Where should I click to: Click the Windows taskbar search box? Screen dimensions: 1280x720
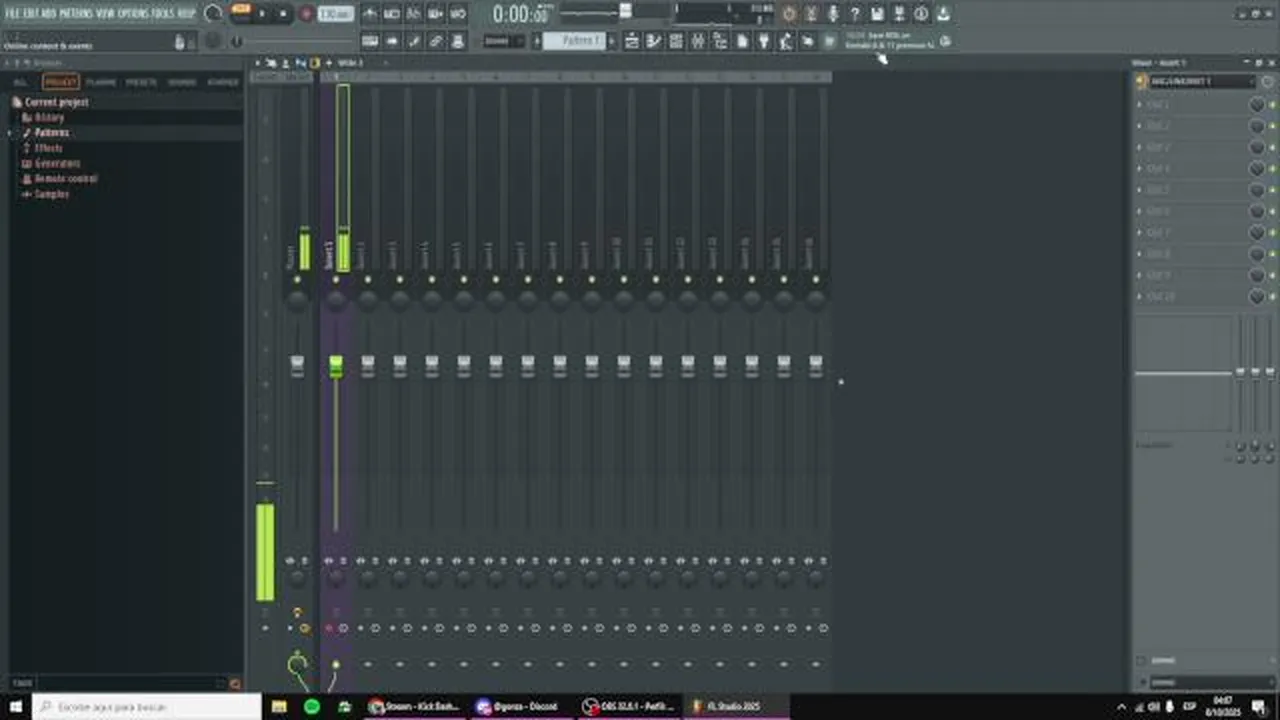click(146, 707)
